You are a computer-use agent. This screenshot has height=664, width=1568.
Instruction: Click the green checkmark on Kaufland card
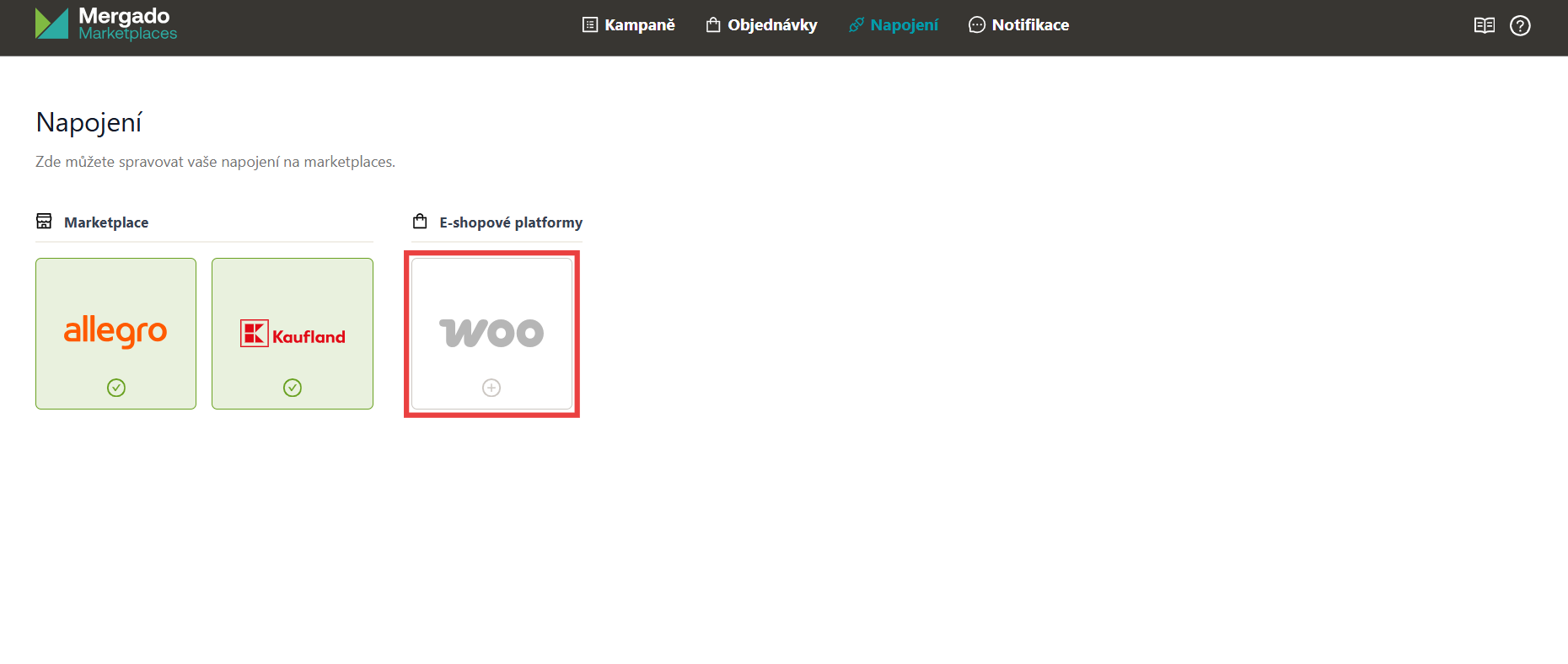coord(293,388)
